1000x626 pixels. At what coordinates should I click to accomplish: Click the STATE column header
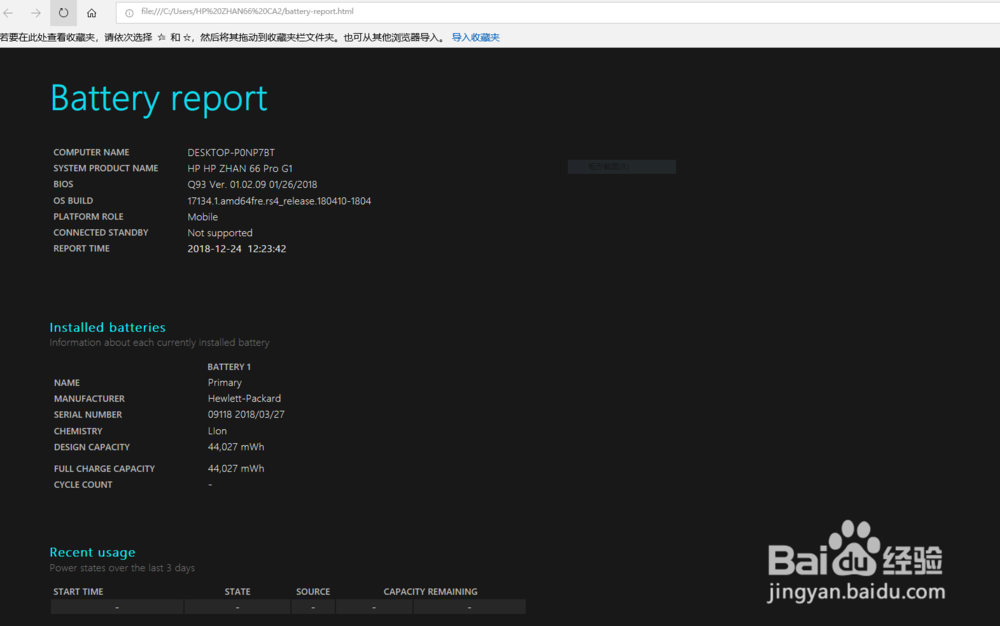(237, 592)
